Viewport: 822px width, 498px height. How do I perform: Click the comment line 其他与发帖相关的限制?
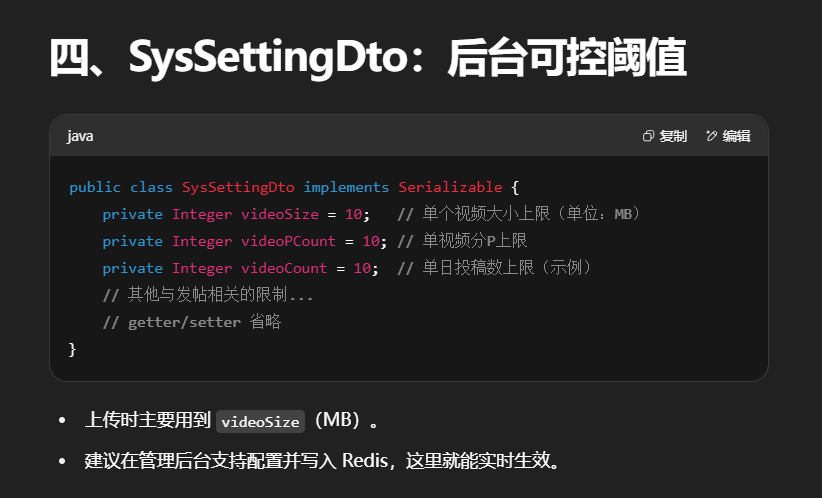pos(208,295)
